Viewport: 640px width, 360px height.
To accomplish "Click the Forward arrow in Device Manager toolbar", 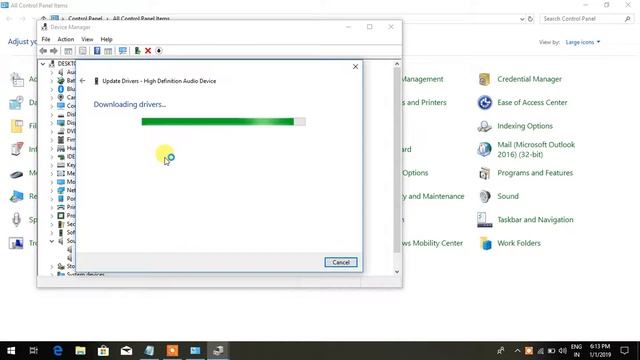I will tap(53, 51).
